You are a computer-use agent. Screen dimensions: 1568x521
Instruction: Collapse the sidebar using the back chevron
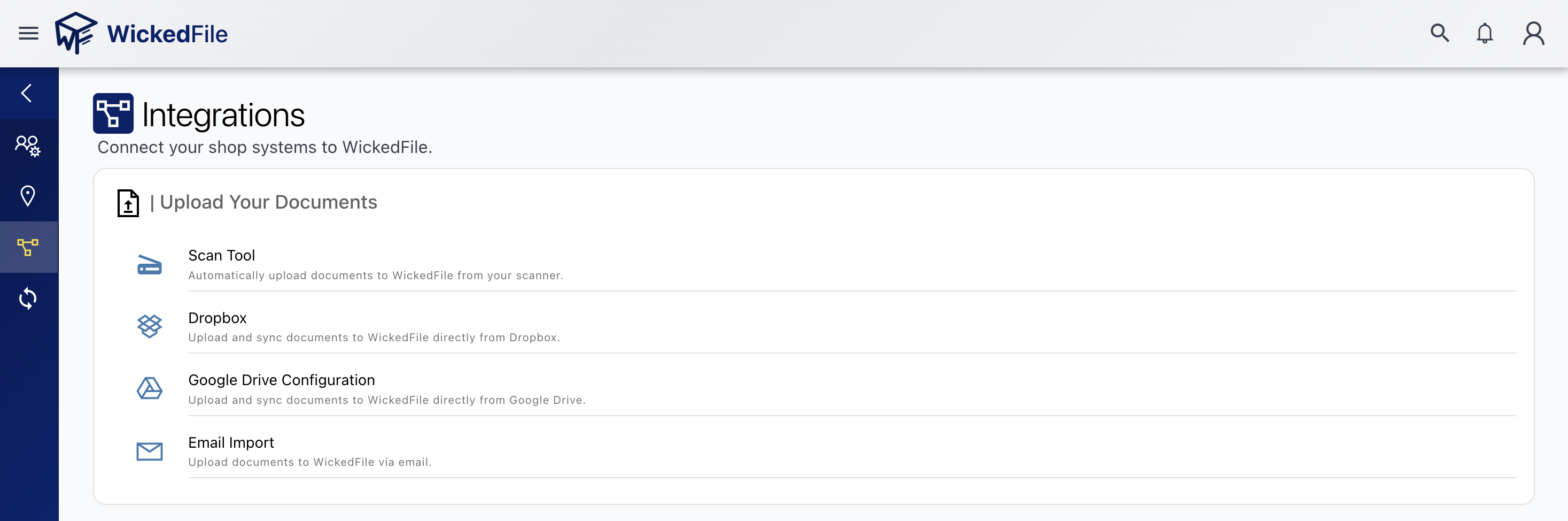coord(27,93)
